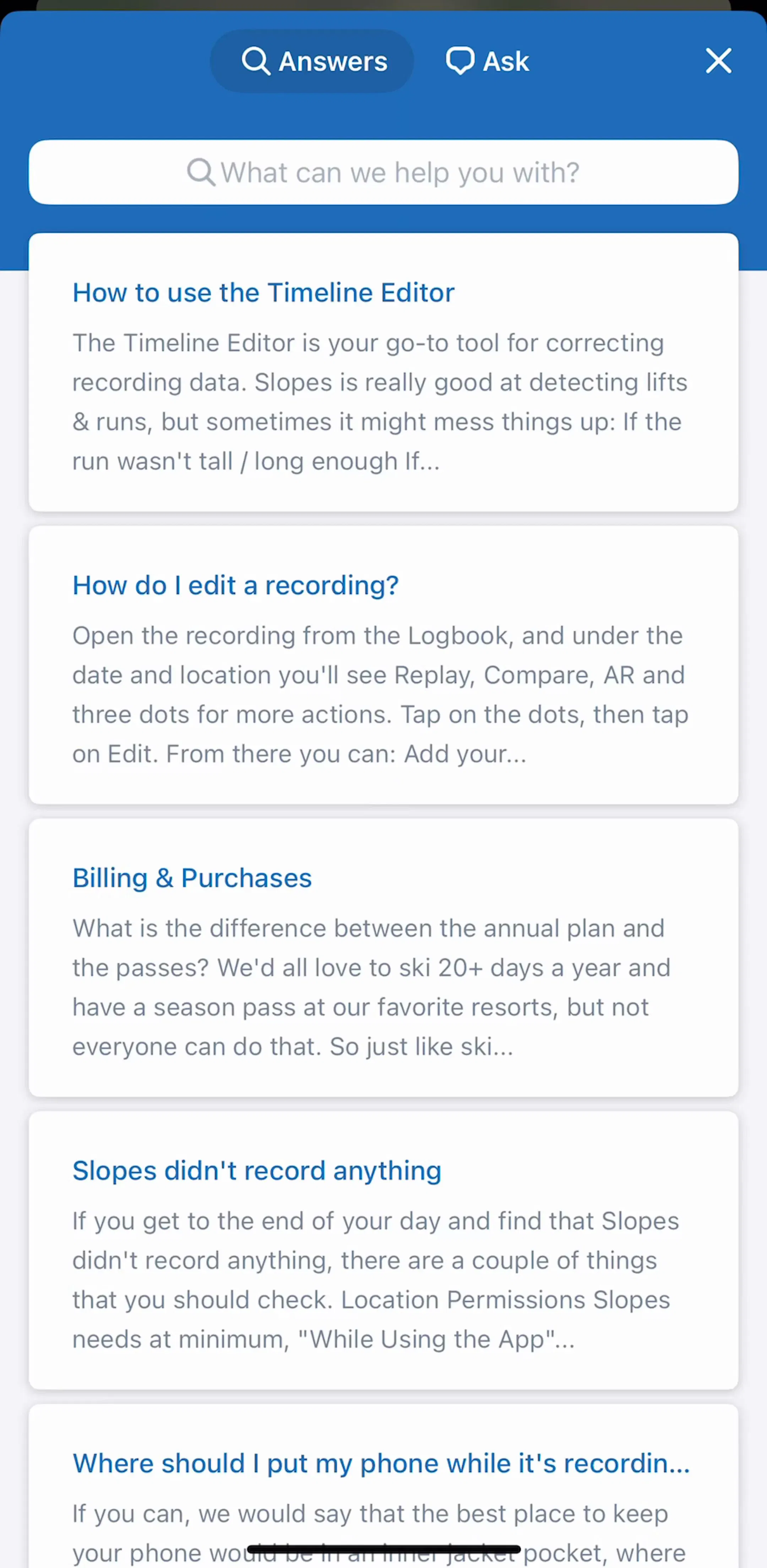Image resolution: width=767 pixels, height=1568 pixels.
Task: Open 'How do I edit a recording?' article
Action: pos(235,586)
